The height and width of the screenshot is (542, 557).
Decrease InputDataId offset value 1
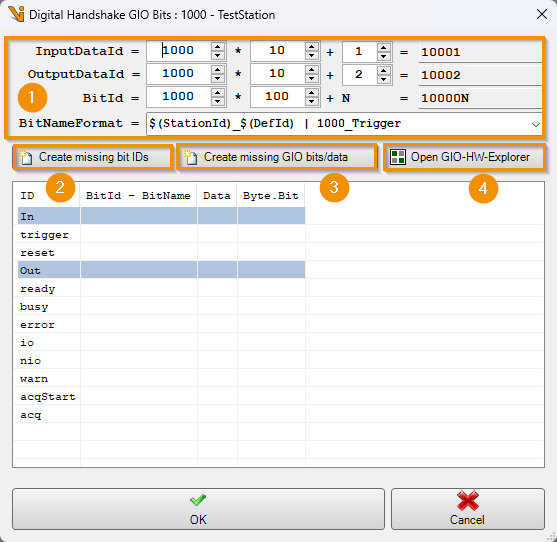point(384,56)
